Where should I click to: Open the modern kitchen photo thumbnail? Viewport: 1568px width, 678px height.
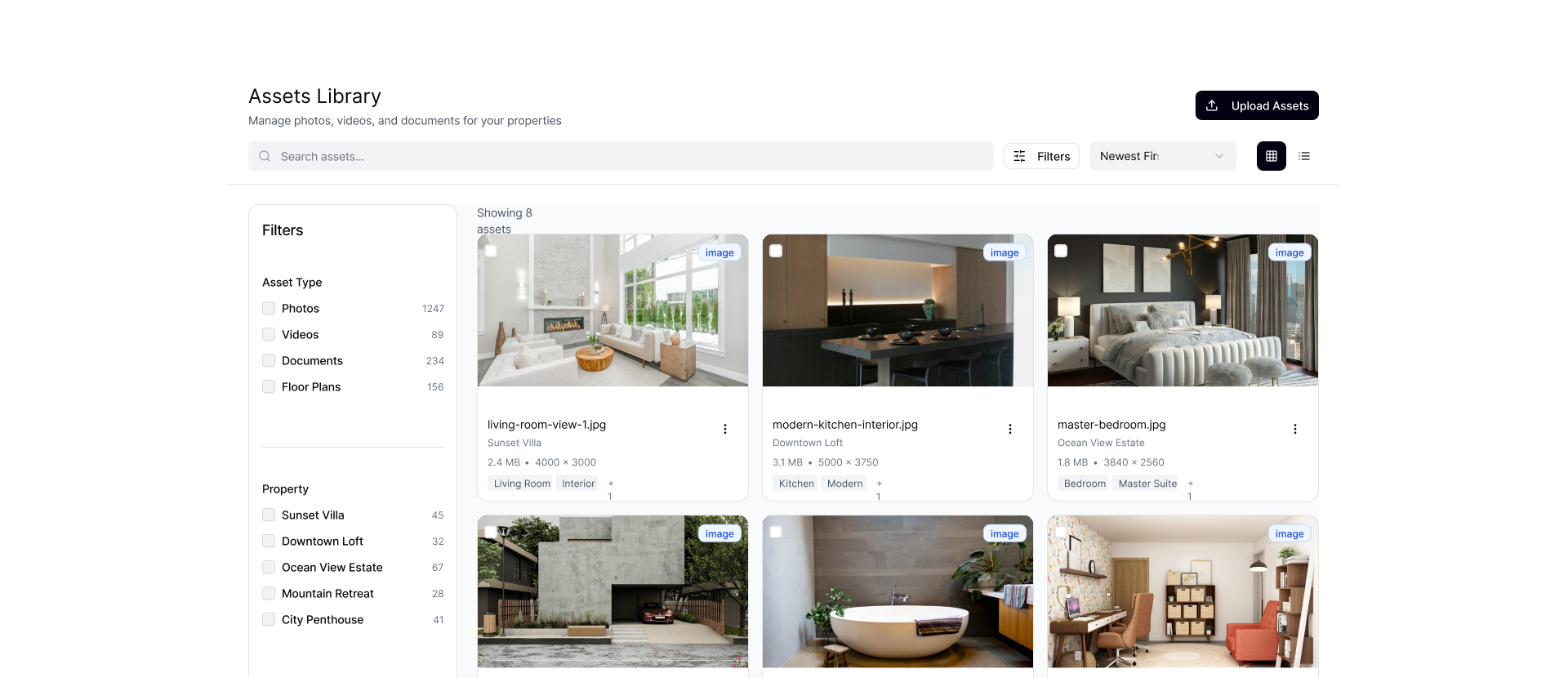pos(898,310)
